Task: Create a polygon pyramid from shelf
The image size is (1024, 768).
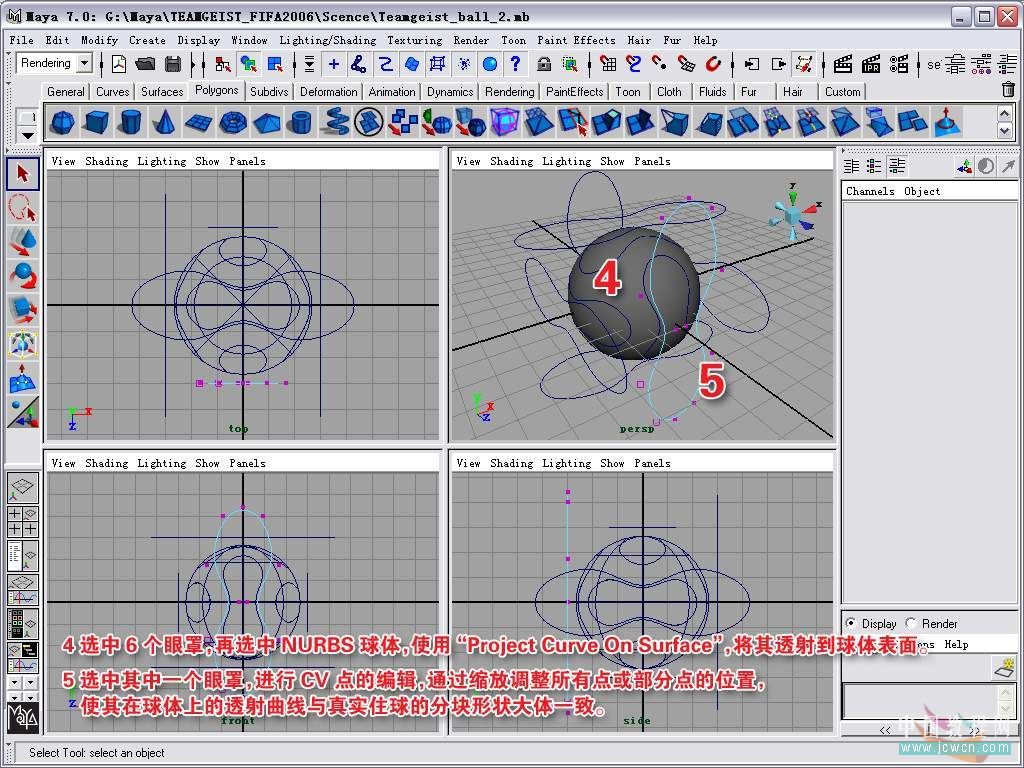Action: tap(266, 122)
